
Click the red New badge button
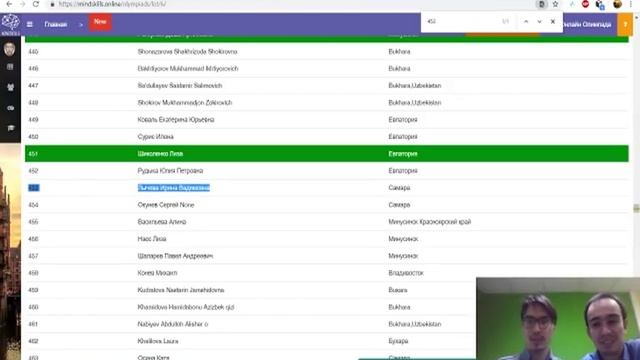[x=100, y=22]
